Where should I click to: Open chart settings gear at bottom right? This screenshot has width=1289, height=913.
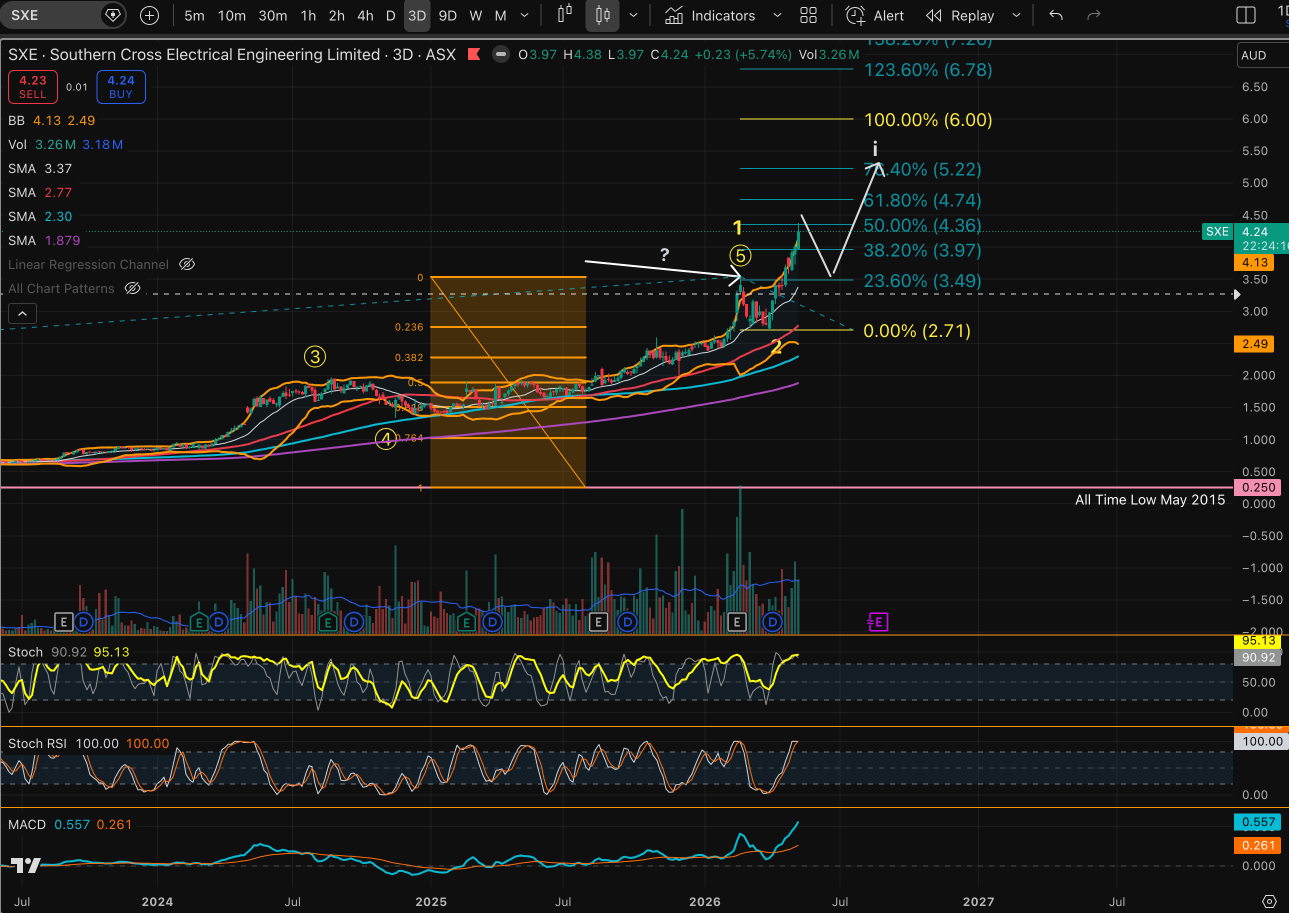click(x=1269, y=901)
